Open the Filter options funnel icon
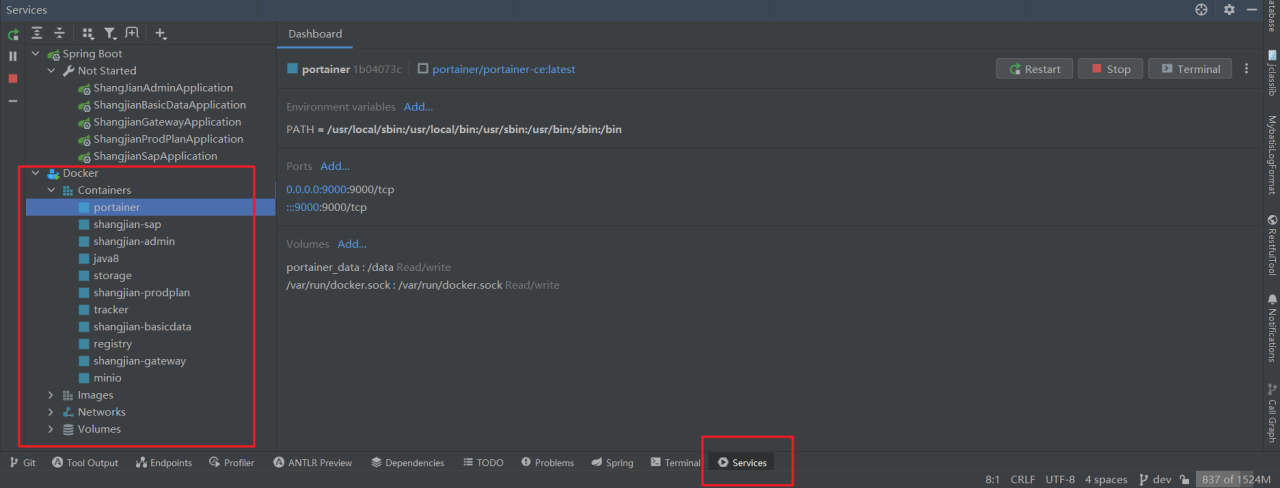1280x488 pixels. 110,34
